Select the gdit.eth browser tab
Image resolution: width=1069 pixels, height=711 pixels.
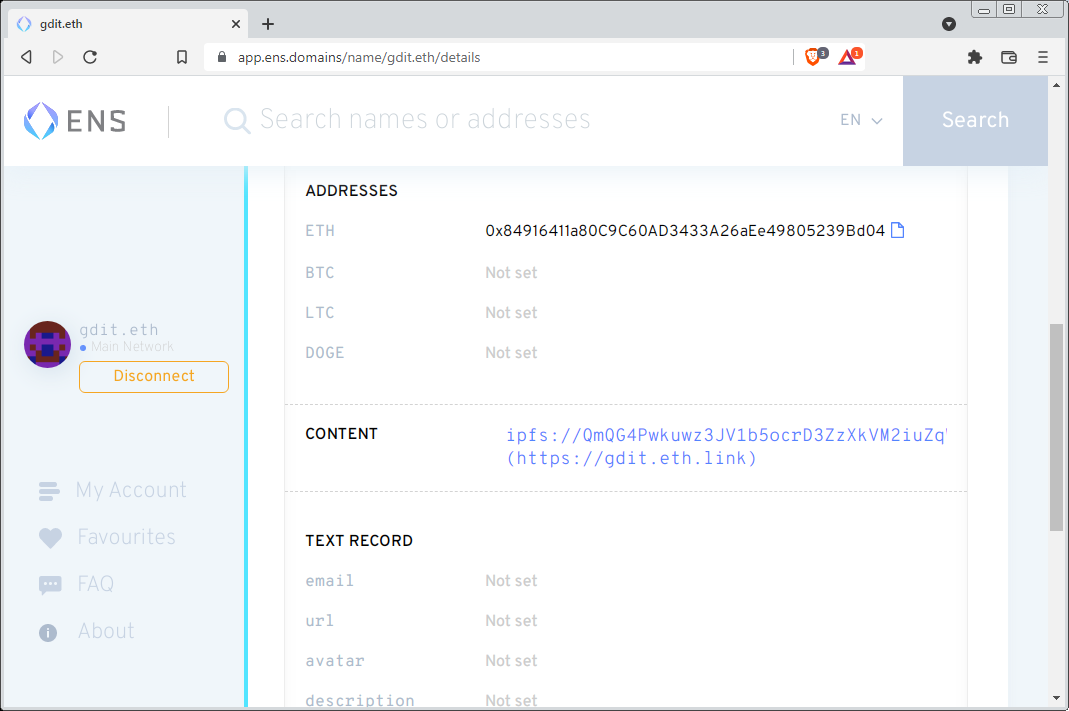coord(129,24)
